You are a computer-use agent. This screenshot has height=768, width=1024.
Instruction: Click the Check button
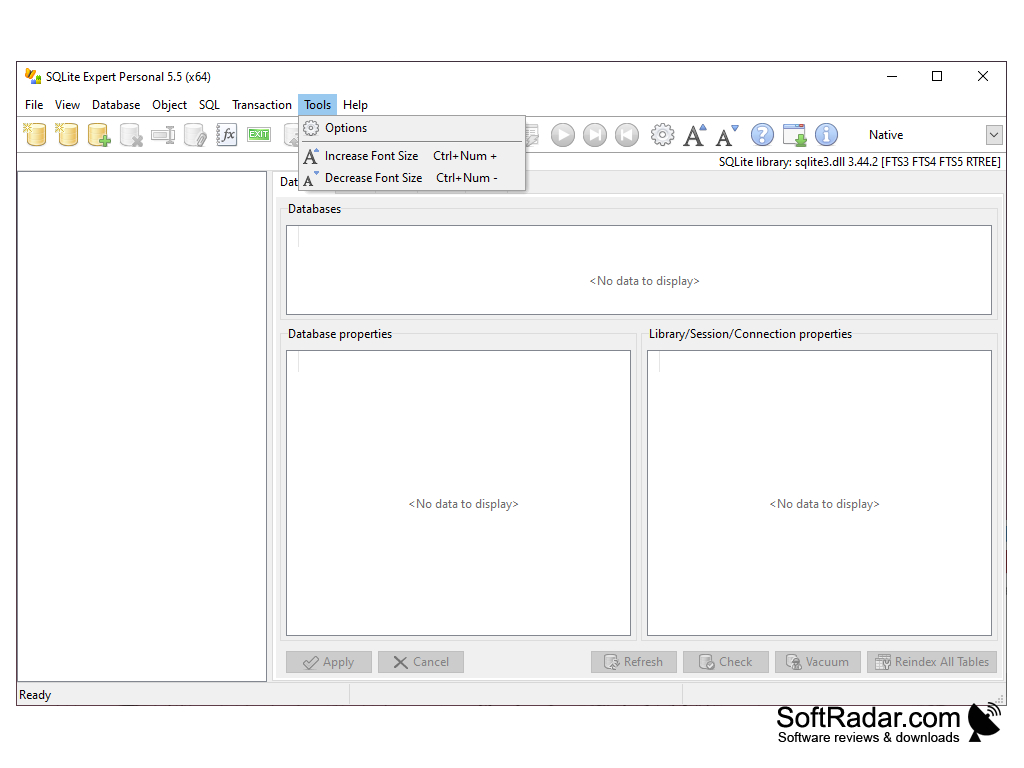pos(726,662)
